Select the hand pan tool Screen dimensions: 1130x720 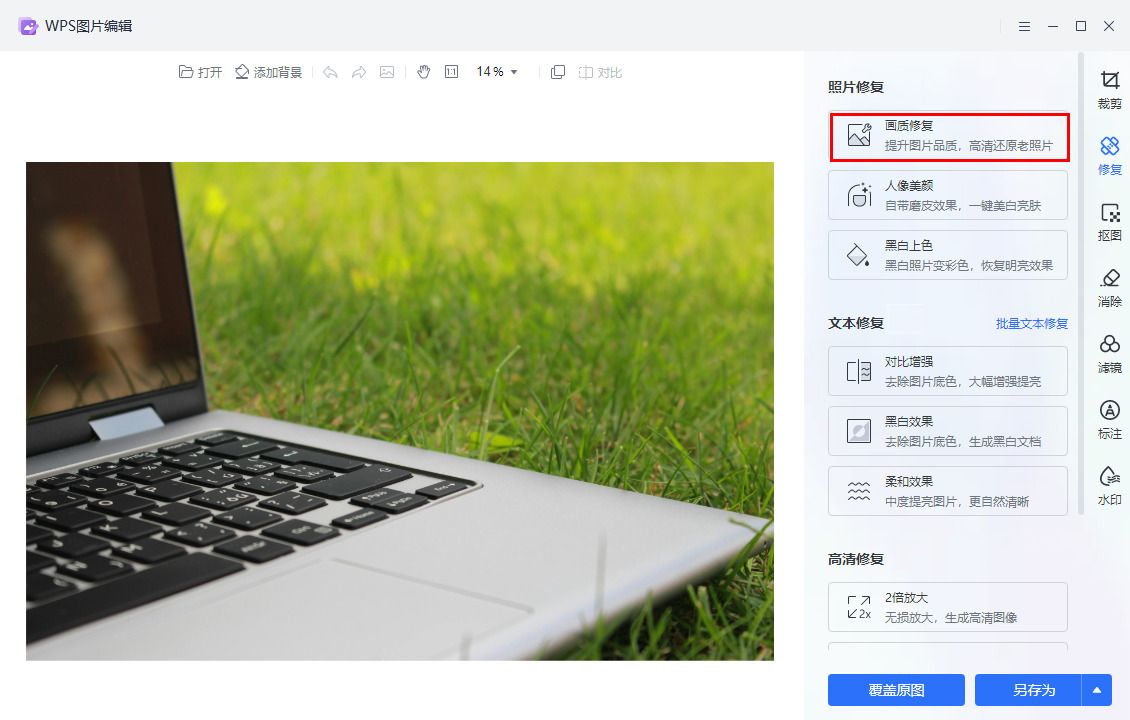(424, 71)
